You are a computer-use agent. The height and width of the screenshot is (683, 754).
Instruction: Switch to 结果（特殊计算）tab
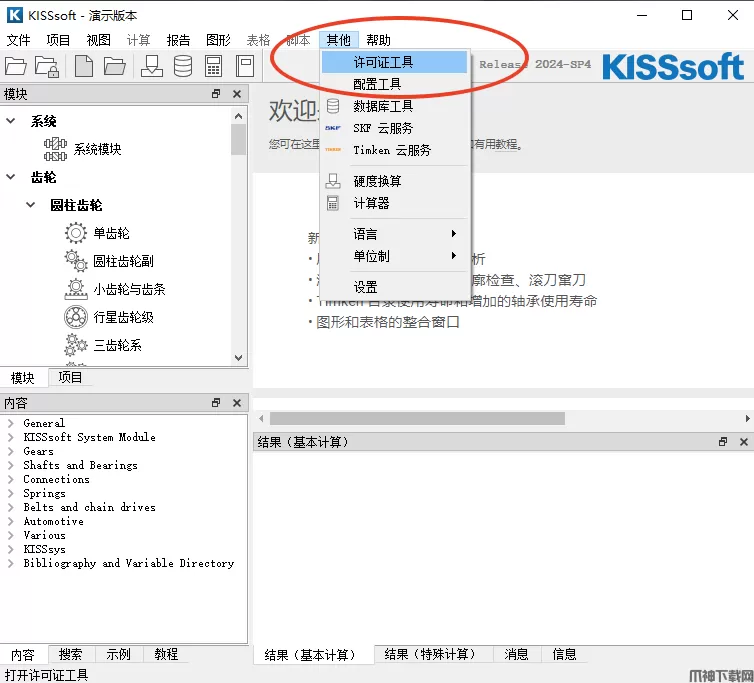coord(433,654)
